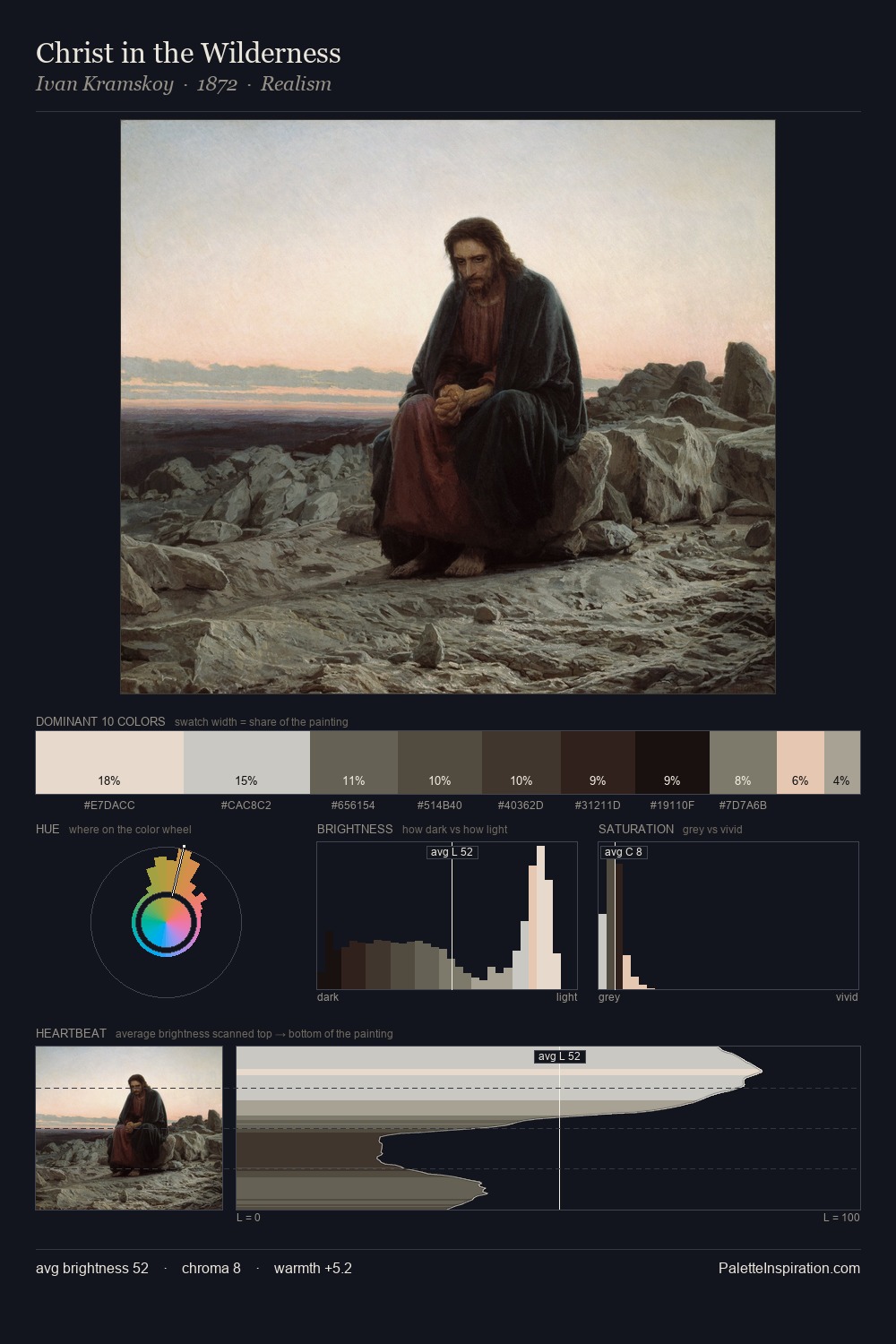Screen dimensions: 896x1344
Task: Click the 'grey' axis label
Action: tap(609, 997)
